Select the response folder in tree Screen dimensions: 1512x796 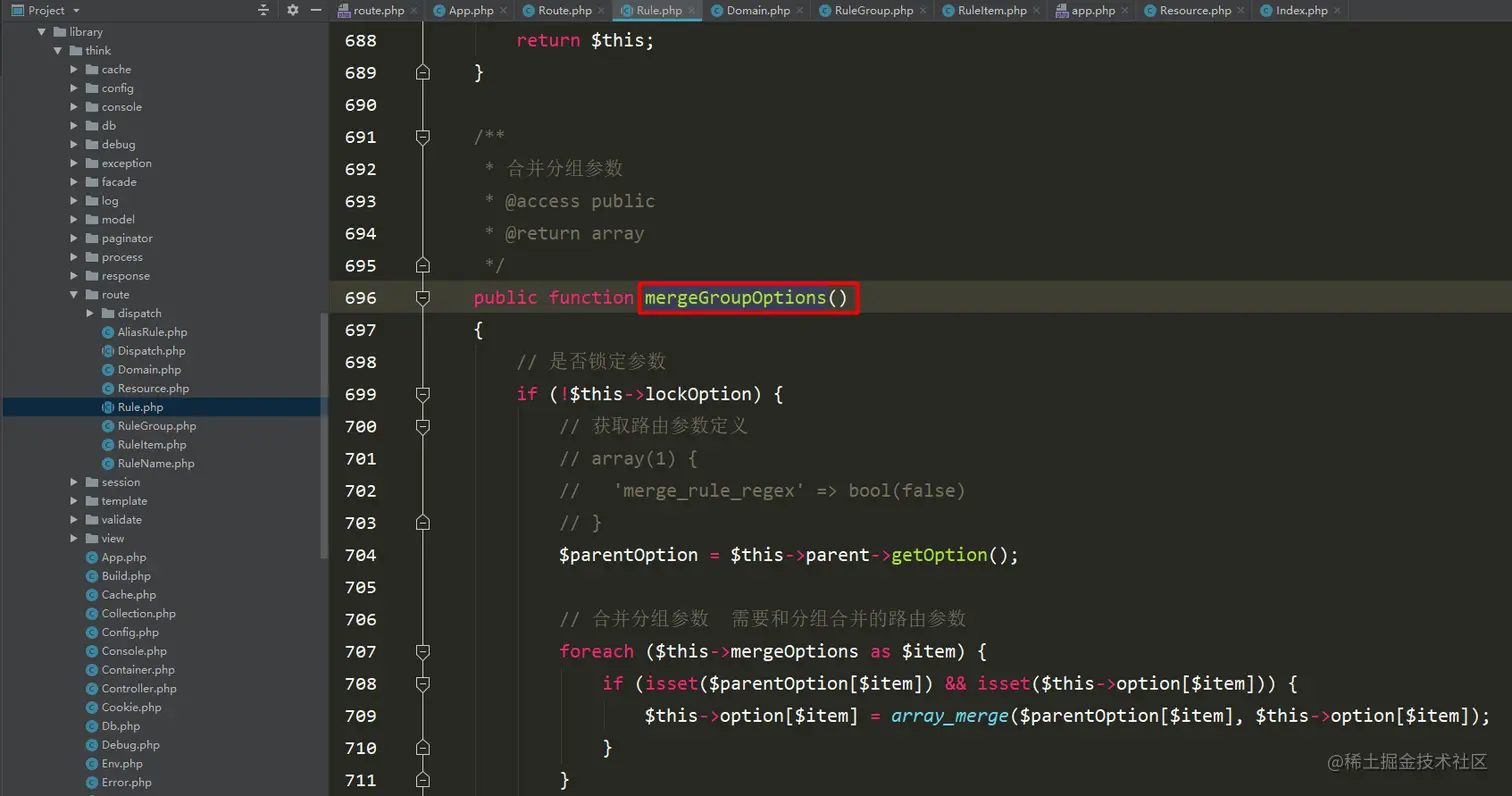click(x=117, y=276)
